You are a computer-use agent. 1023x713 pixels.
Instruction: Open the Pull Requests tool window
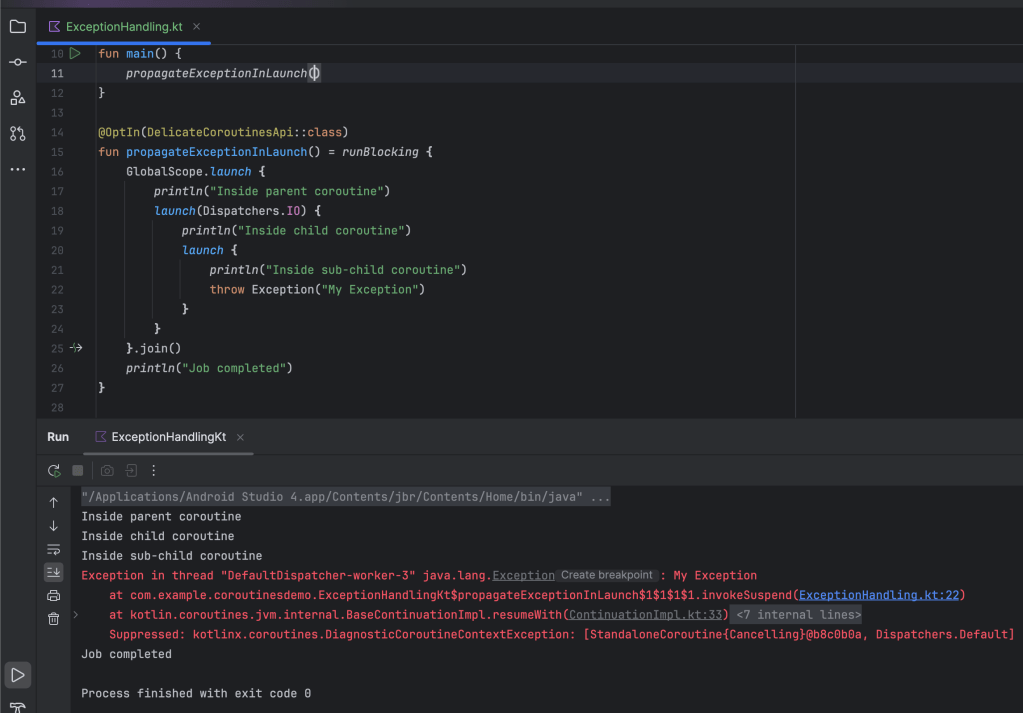point(18,133)
